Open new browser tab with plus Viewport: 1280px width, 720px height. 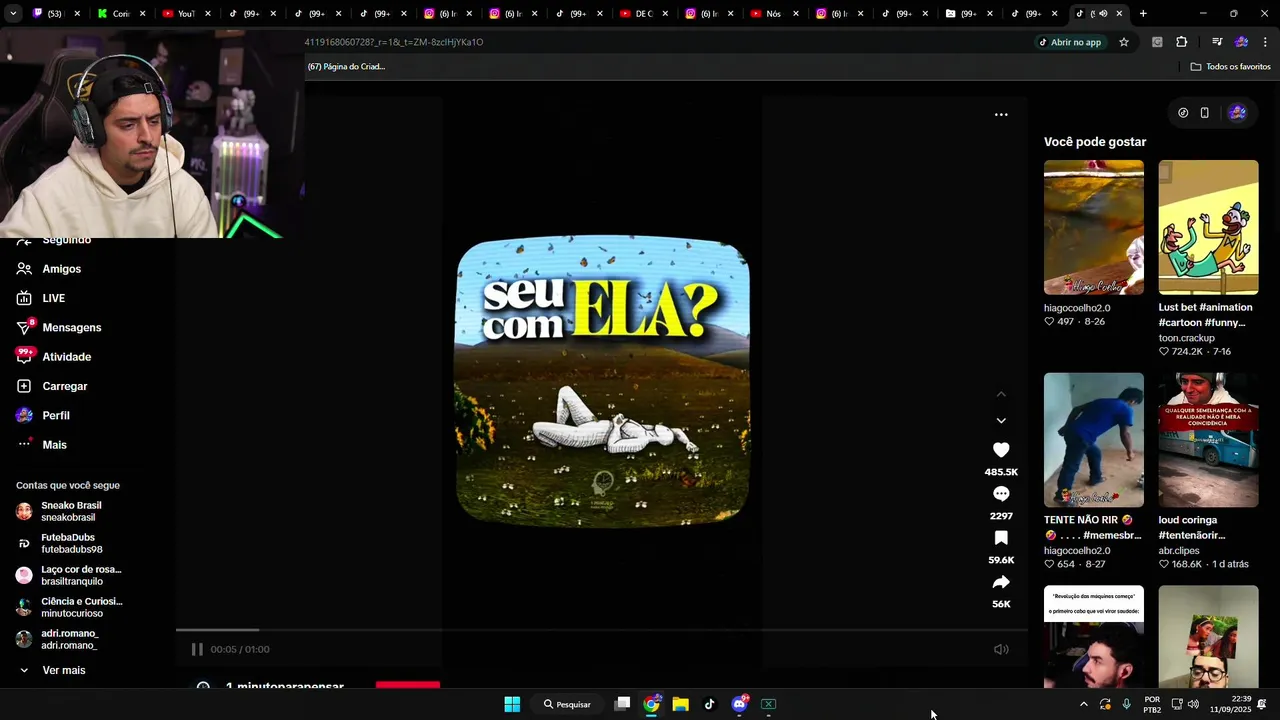coord(1143,14)
